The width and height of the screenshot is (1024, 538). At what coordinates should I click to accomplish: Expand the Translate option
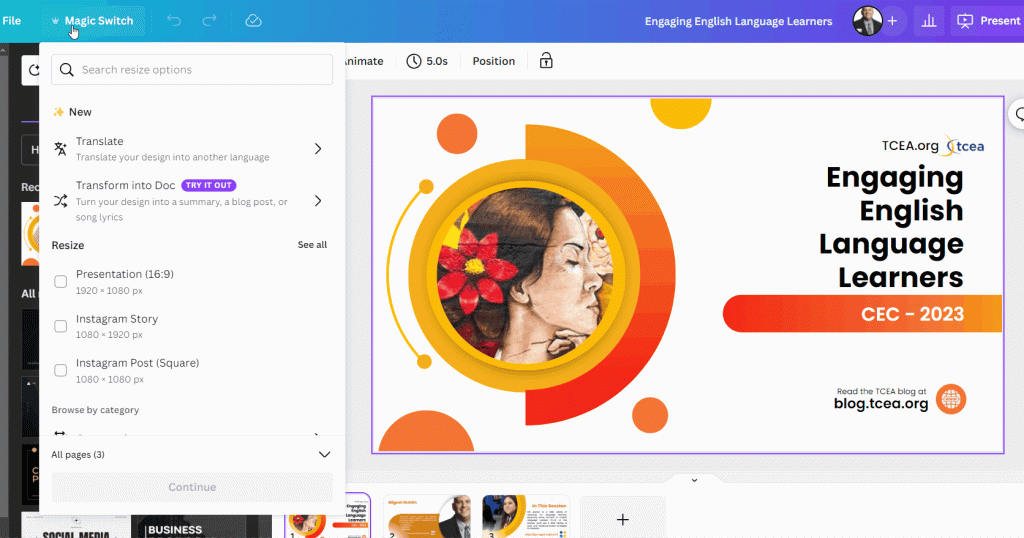(x=318, y=149)
